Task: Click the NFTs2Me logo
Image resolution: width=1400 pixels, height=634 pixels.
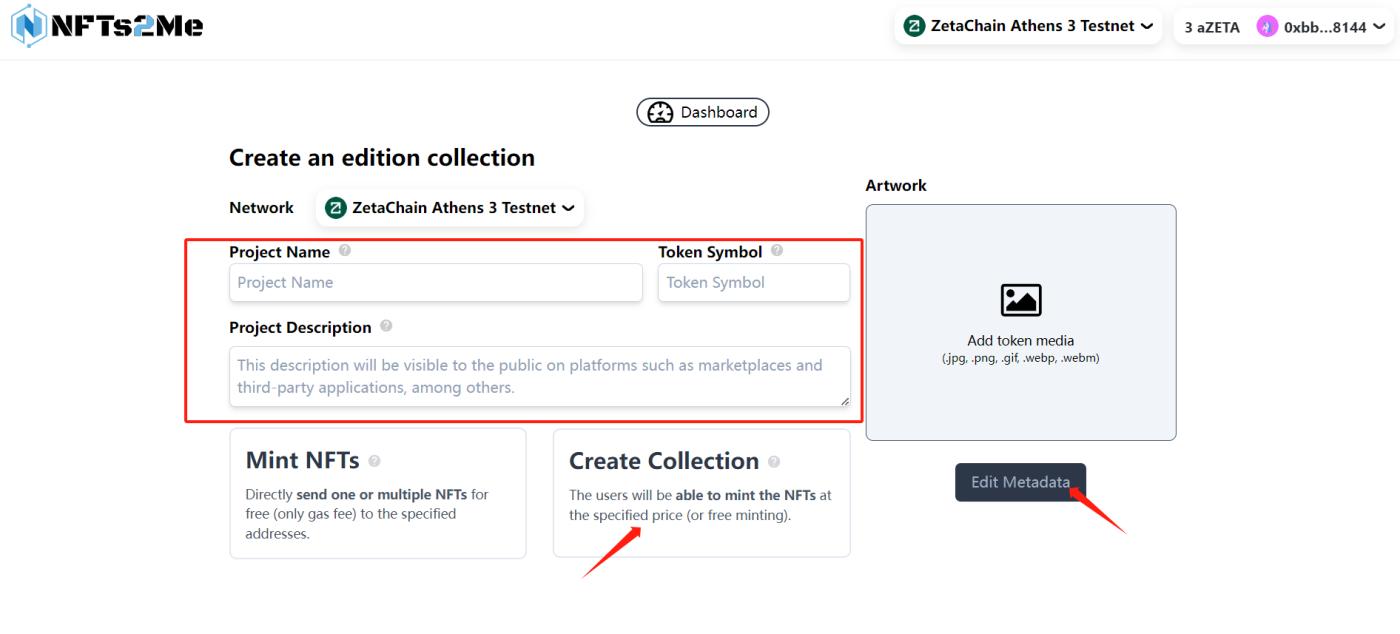Action: click(107, 26)
